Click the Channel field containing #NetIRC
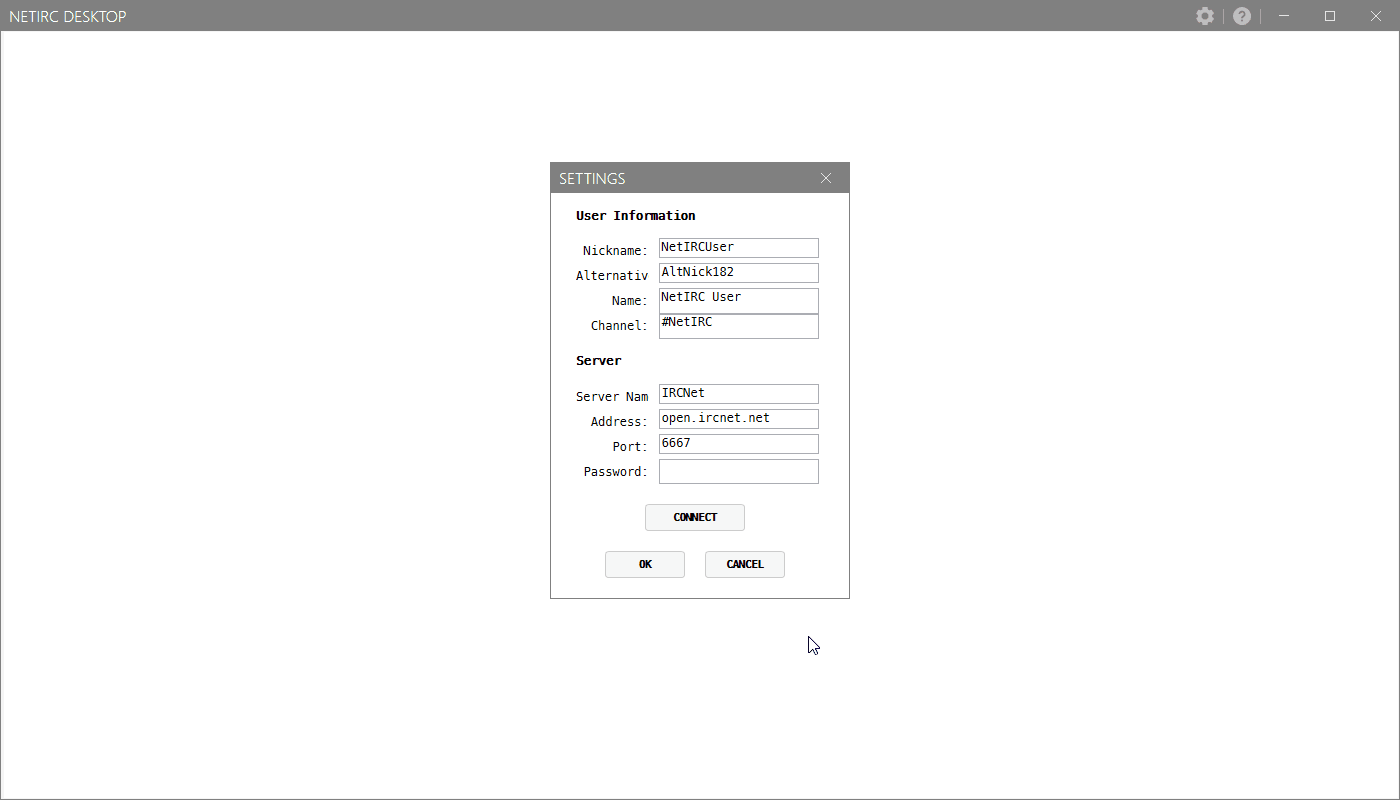The width and height of the screenshot is (1400, 800). click(x=739, y=326)
